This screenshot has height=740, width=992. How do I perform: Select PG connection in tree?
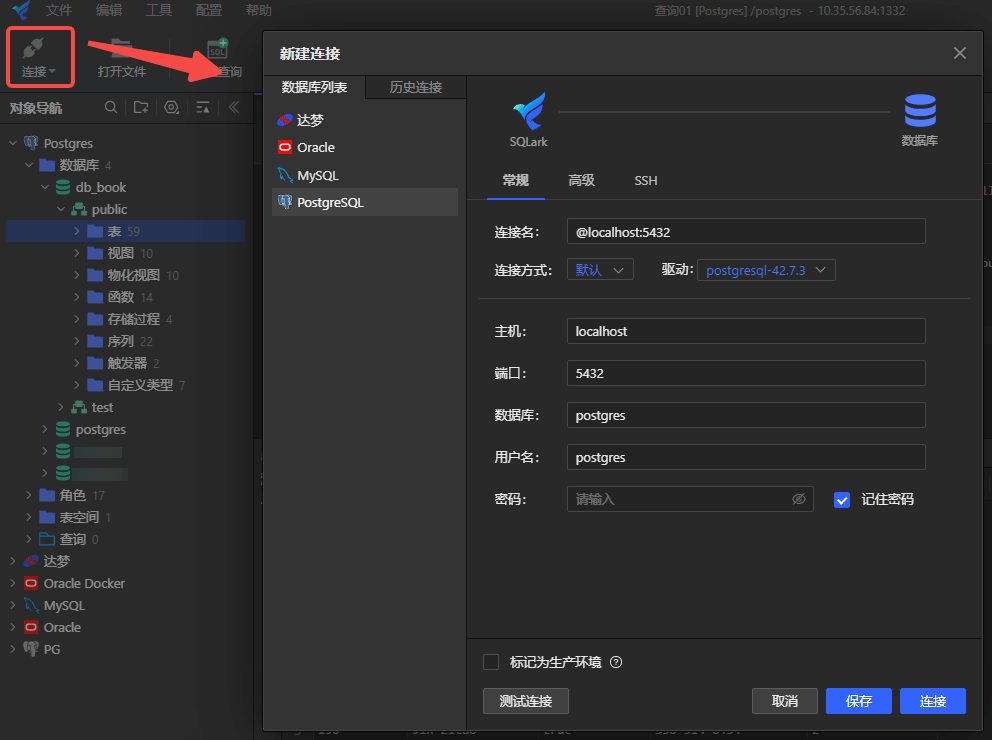click(x=52, y=650)
